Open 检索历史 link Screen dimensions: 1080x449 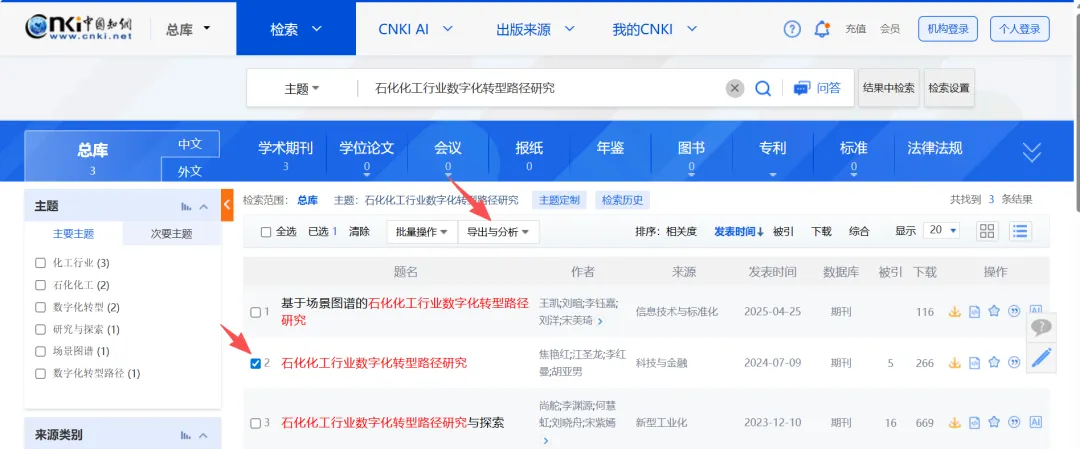click(622, 200)
